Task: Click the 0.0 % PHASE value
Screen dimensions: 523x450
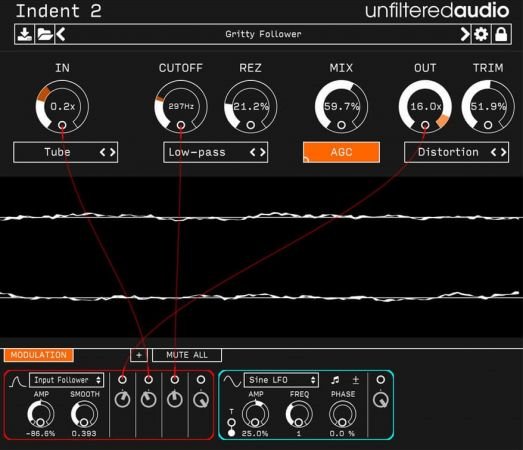Action: [342, 433]
